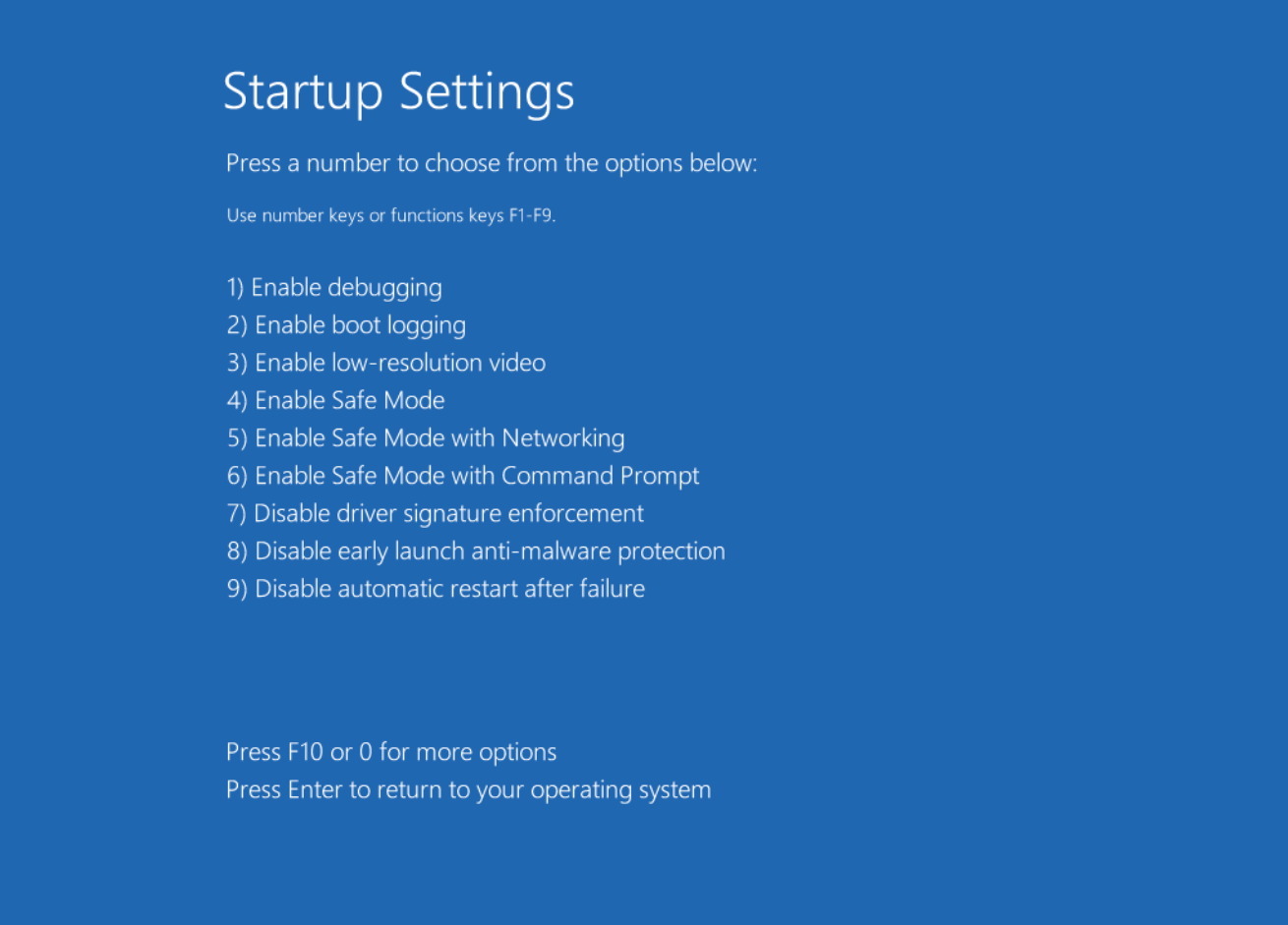
Task: Pick option 4 Enable Safe Mode
Action: (336, 401)
